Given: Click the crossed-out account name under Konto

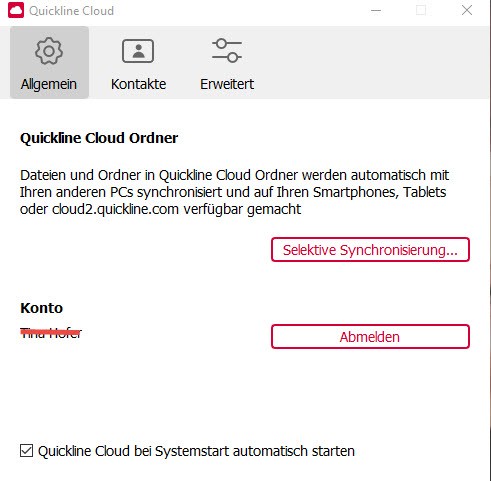Looking at the screenshot, I should pyautogui.click(x=51, y=333).
